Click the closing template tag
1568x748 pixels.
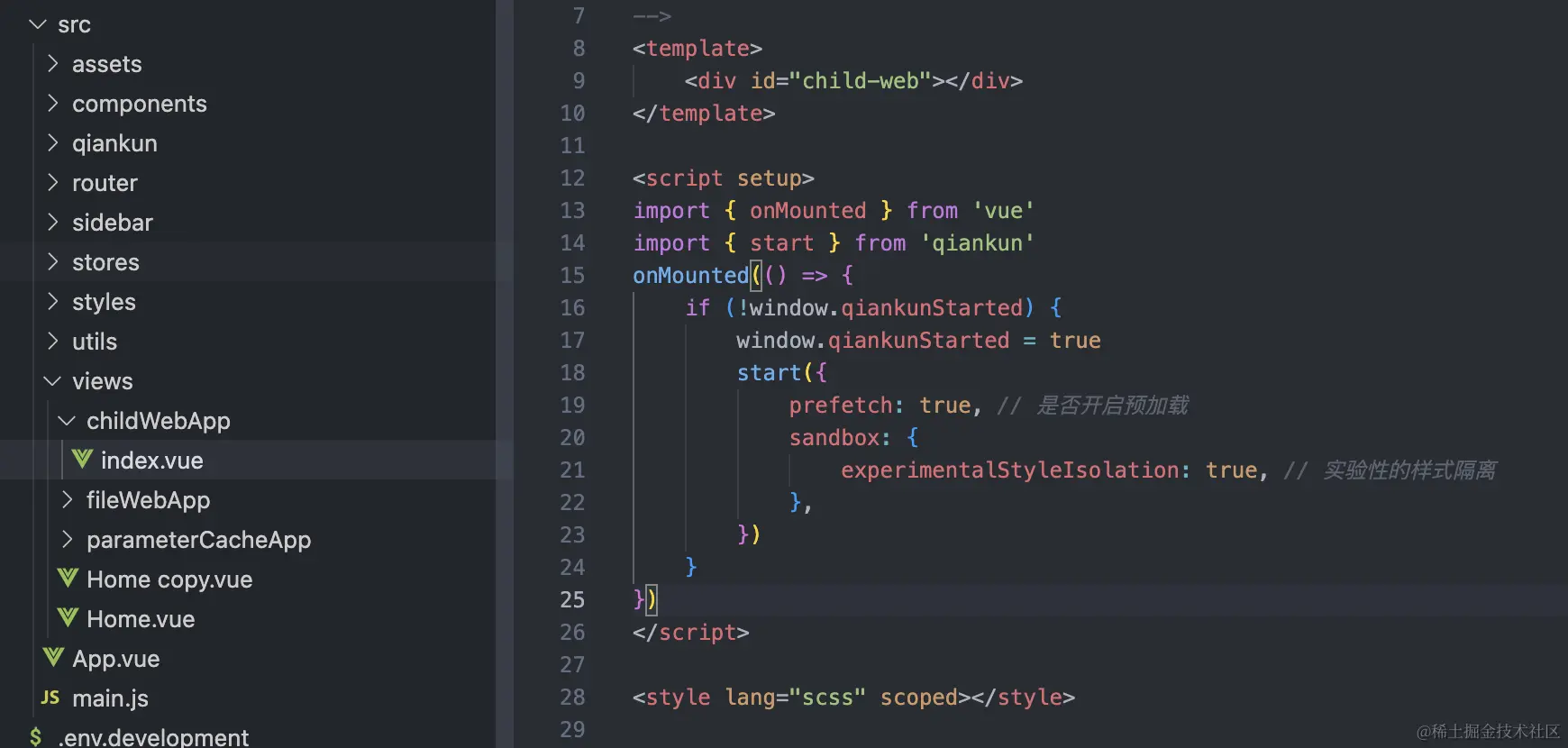point(704,114)
